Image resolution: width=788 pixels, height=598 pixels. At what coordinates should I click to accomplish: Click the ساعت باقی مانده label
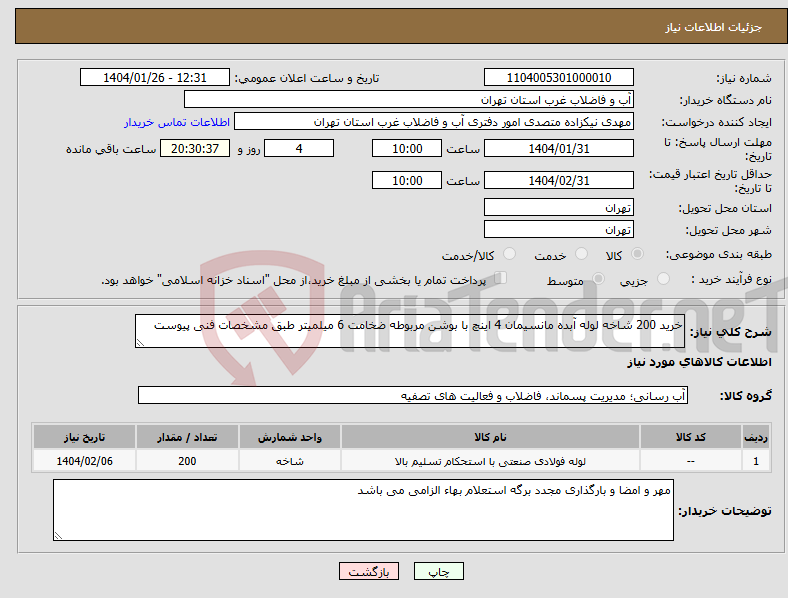tap(111, 149)
